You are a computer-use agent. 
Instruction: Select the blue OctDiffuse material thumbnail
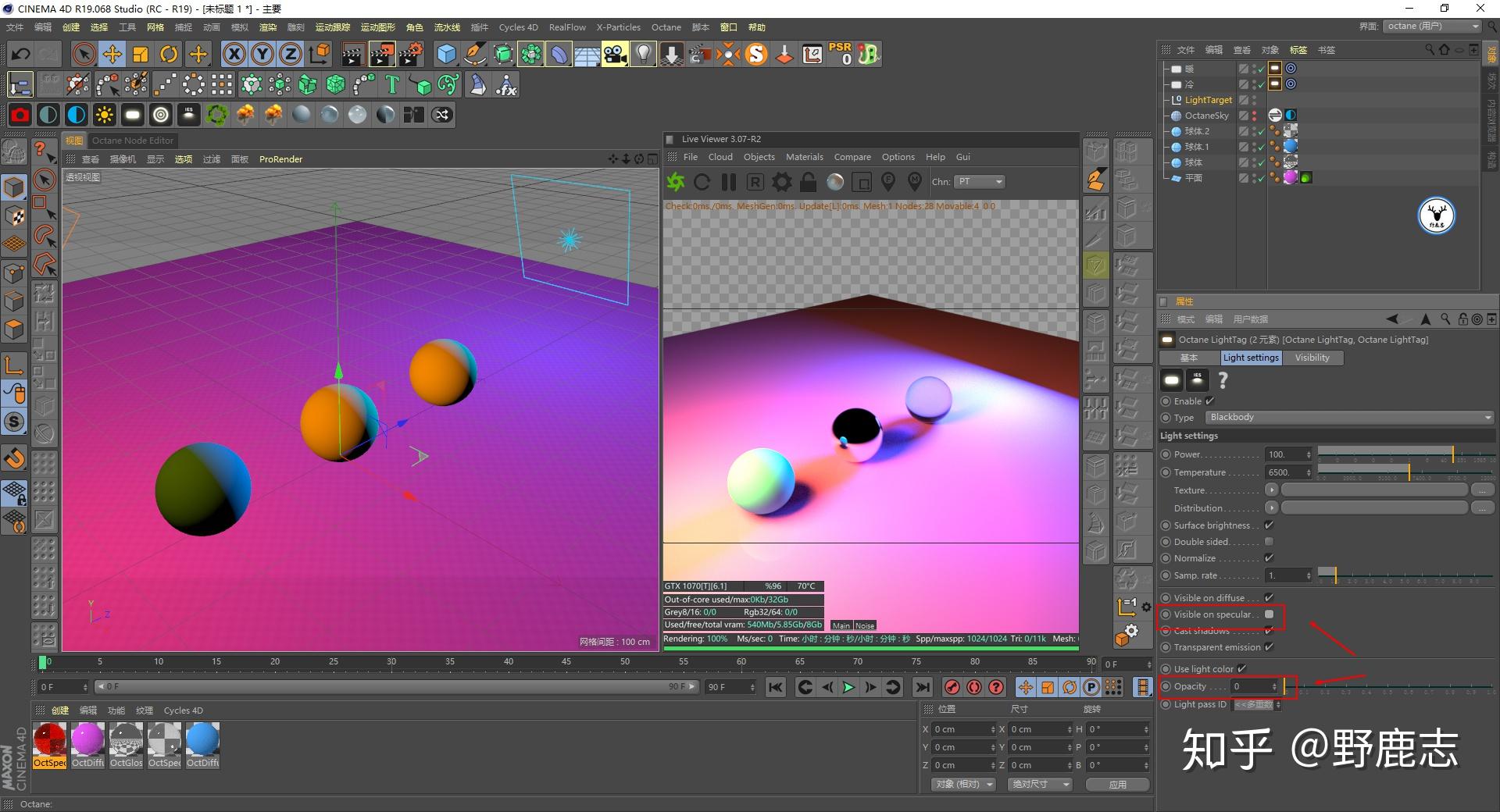point(202,740)
